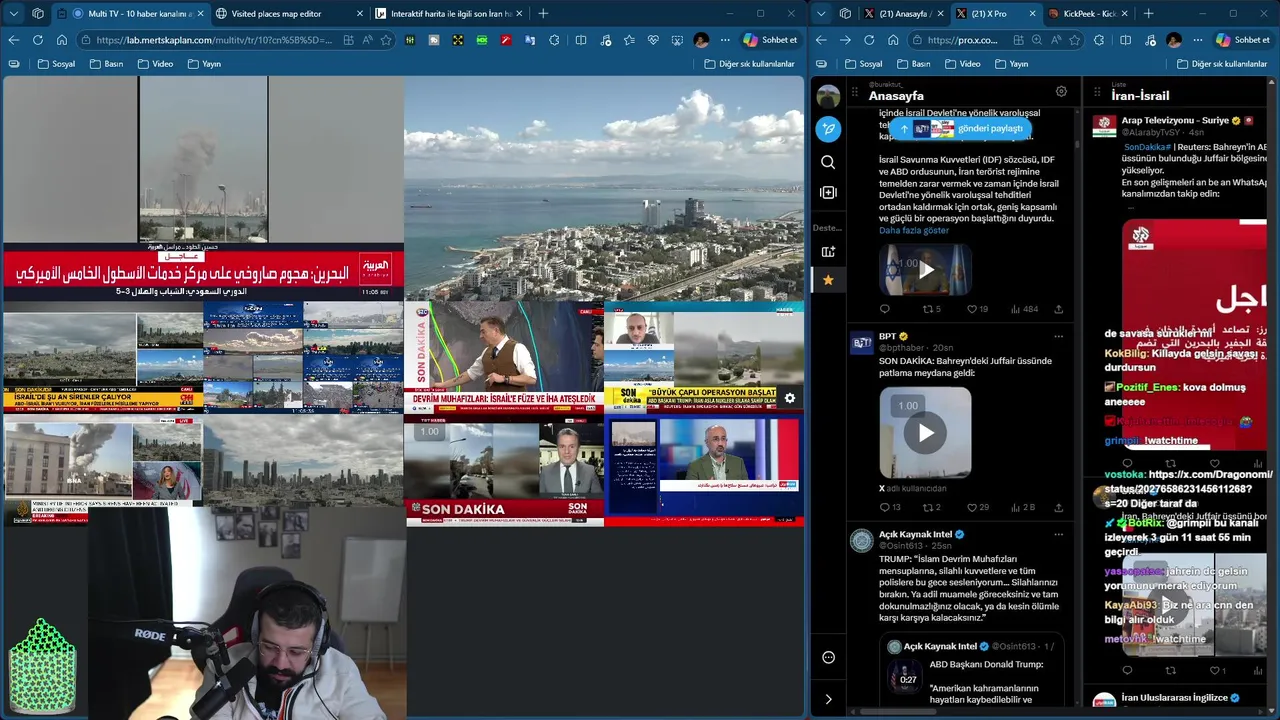Go to home page in left browser

point(61,40)
